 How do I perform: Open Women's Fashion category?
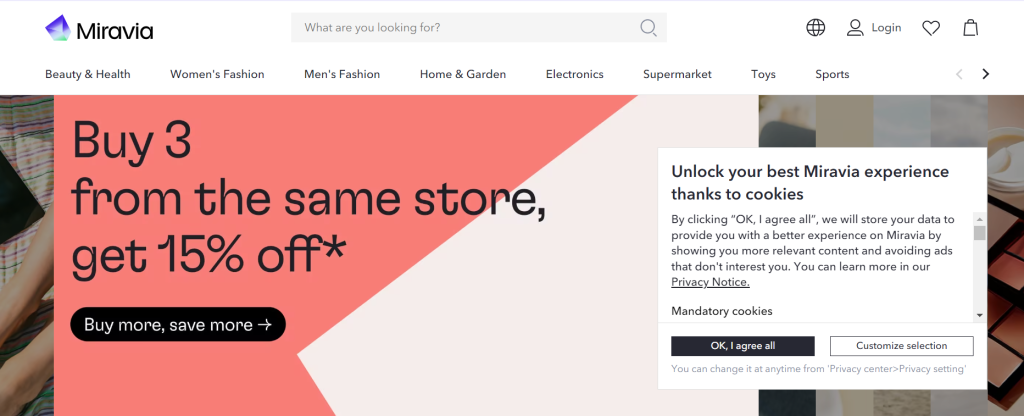pyautogui.click(x=217, y=74)
